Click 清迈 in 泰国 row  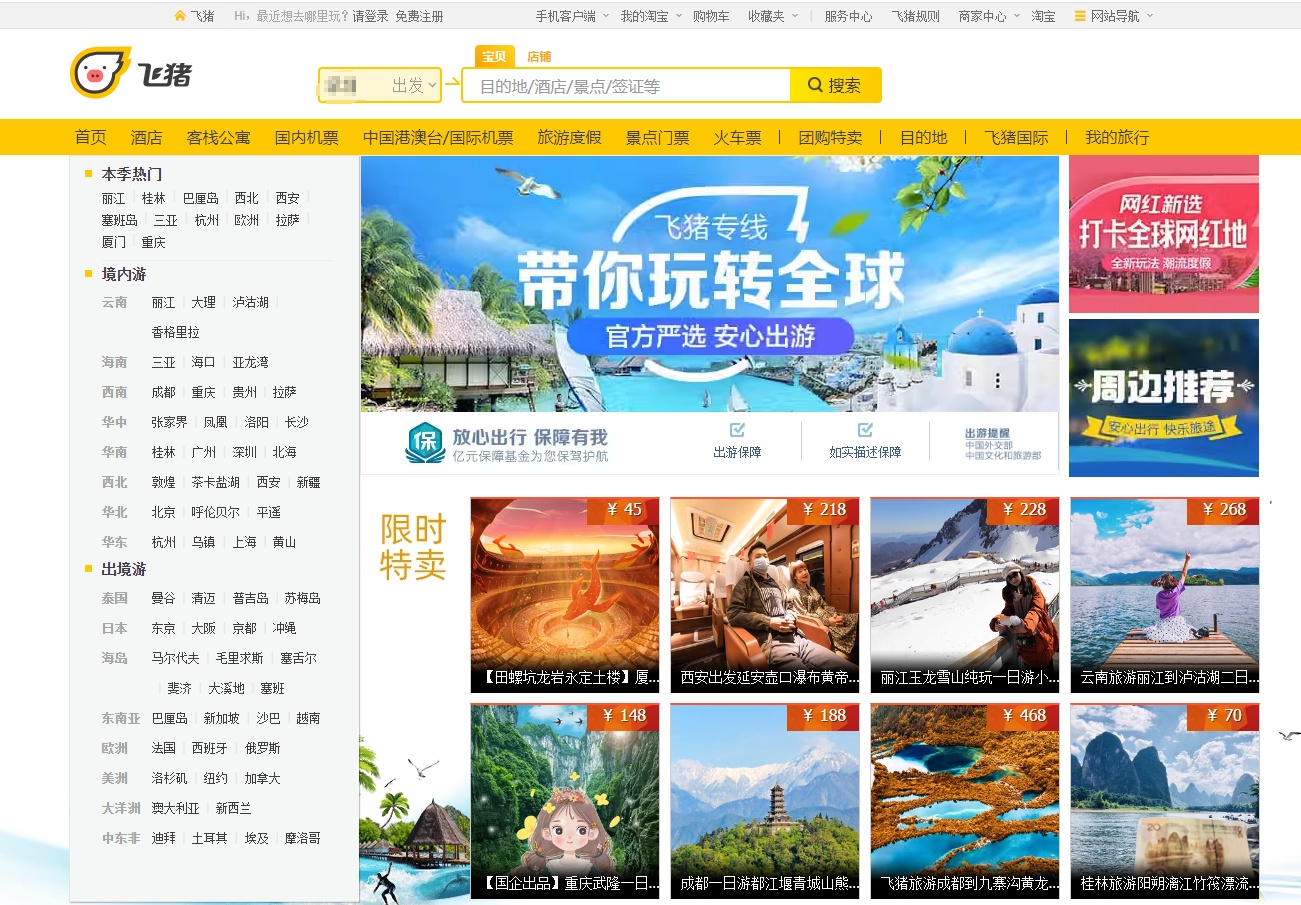coord(203,598)
